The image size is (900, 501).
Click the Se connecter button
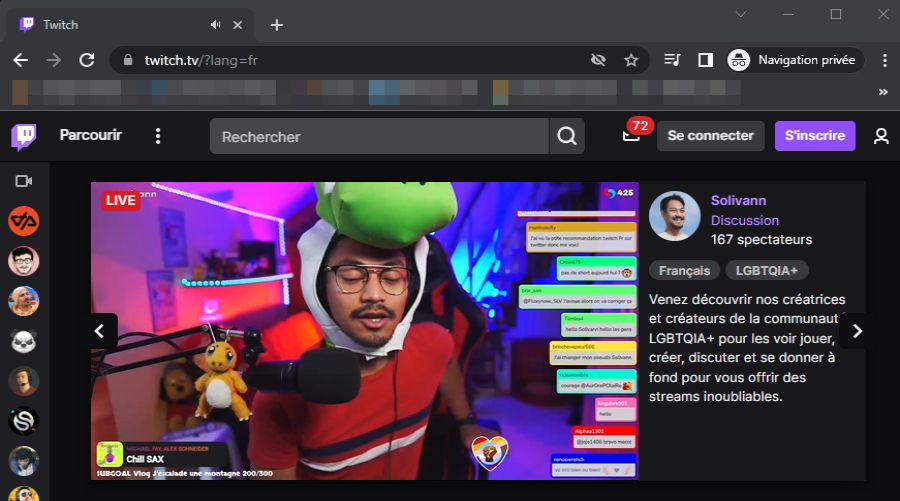tap(710, 136)
